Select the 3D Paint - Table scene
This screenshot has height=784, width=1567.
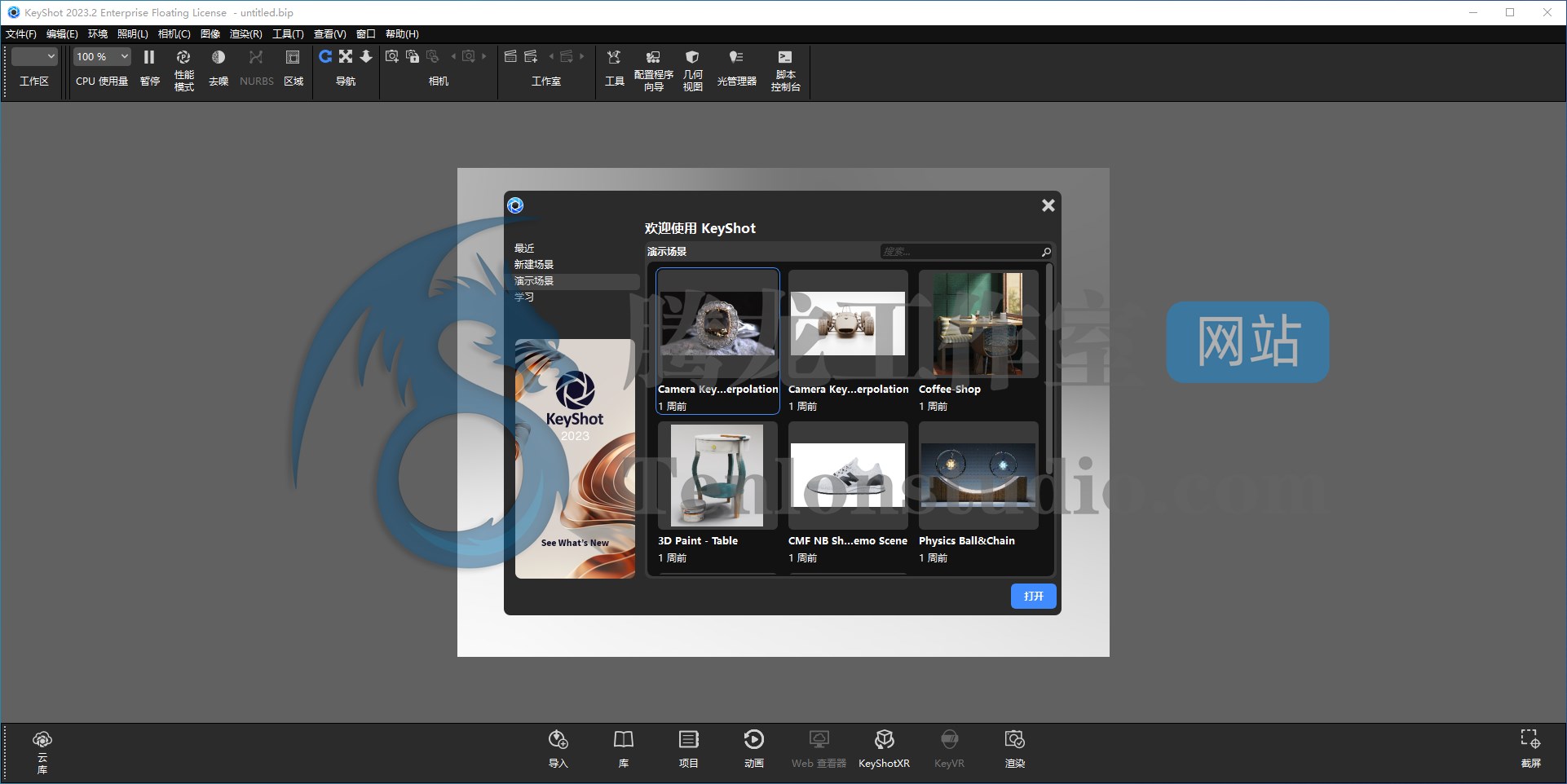click(x=717, y=493)
